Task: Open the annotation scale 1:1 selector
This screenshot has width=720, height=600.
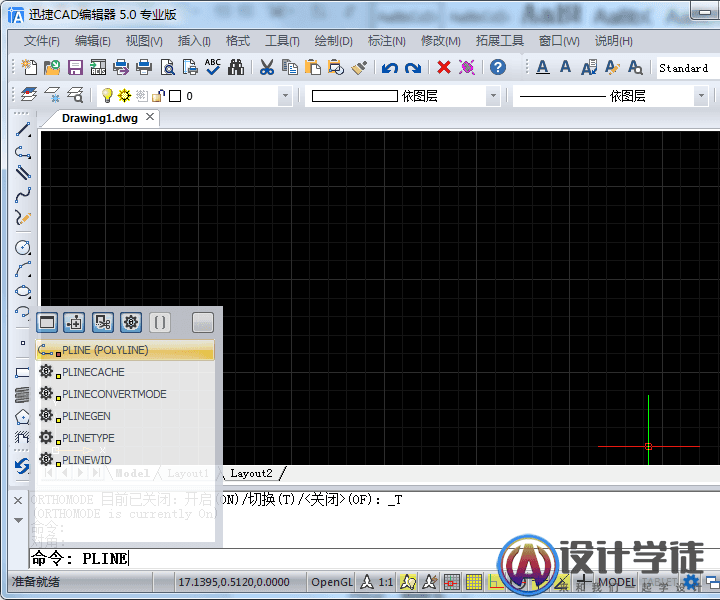Action: tap(377, 582)
